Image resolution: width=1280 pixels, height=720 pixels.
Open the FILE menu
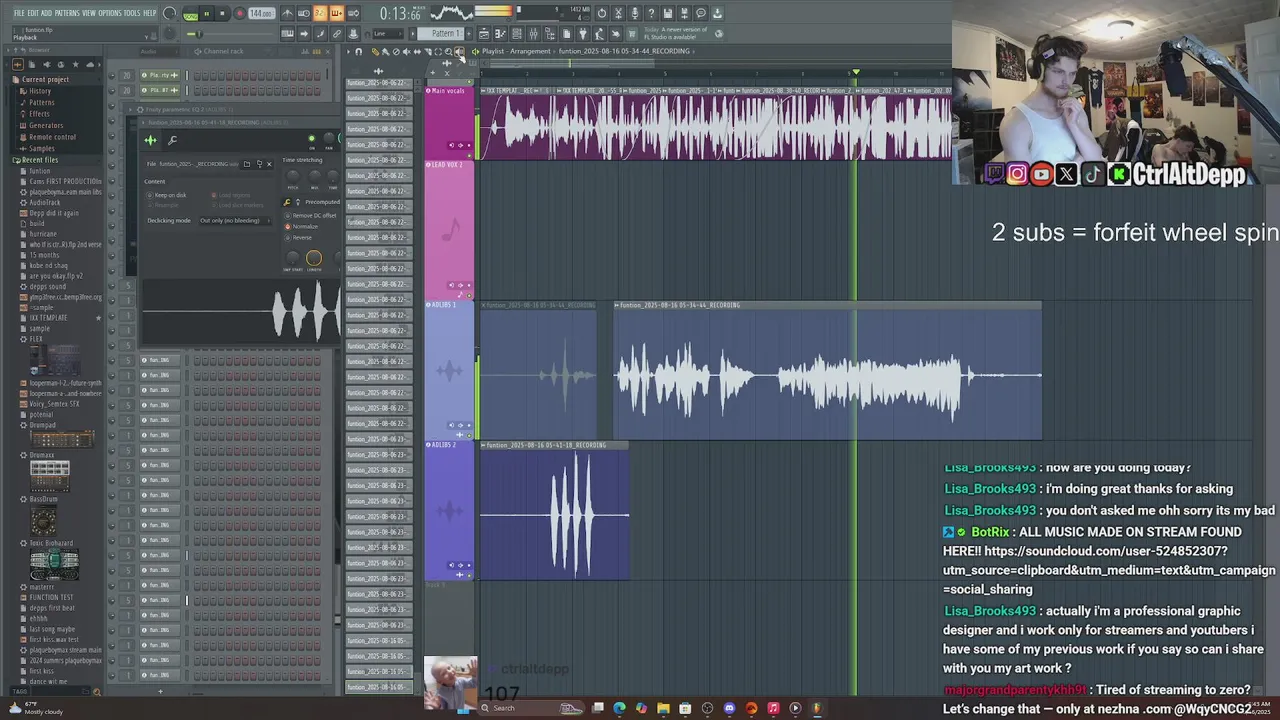click(19, 13)
